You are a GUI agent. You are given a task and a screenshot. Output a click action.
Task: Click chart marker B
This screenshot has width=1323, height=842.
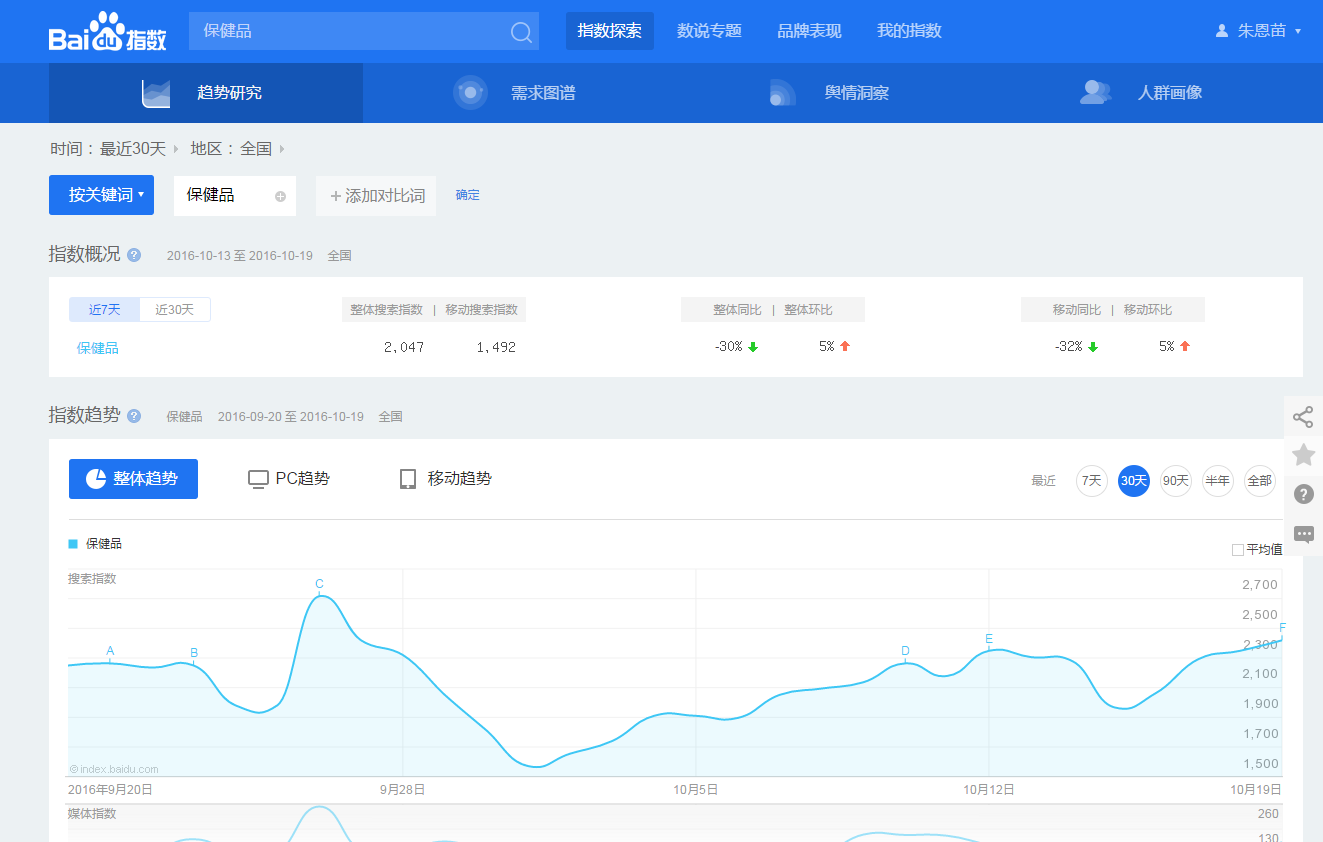194,653
